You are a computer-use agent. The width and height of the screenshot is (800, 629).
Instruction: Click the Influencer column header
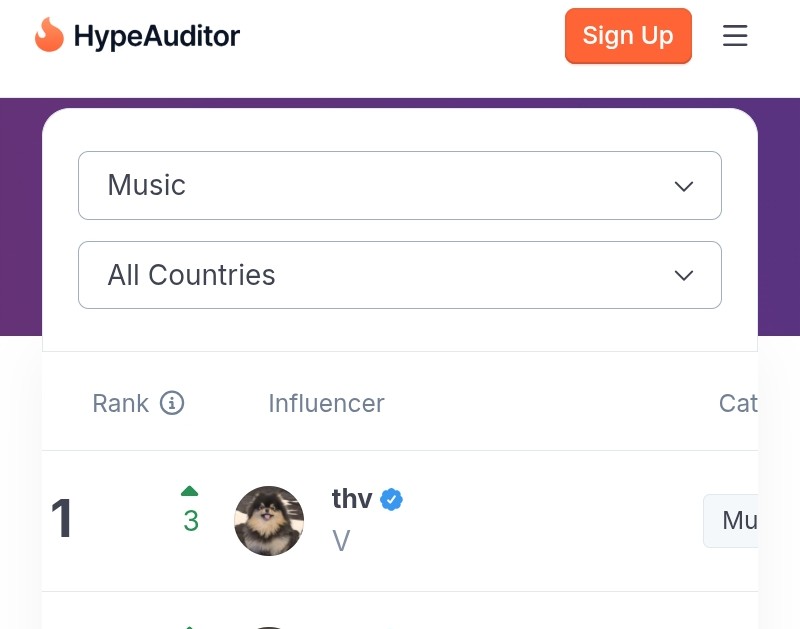pos(326,403)
